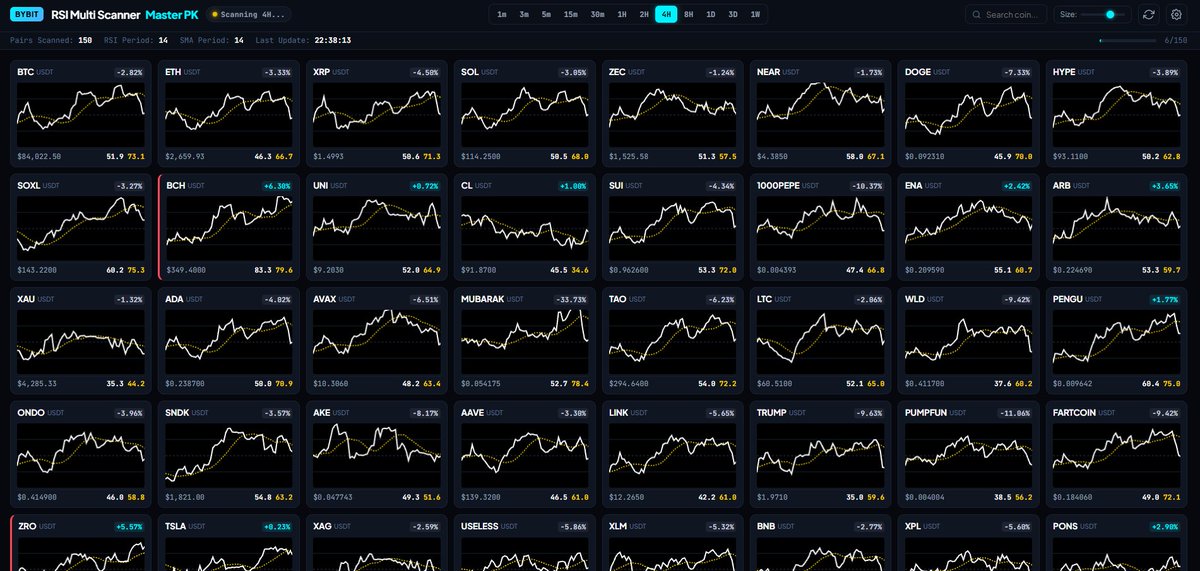This screenshot has width=1200, height=571.
Task: Open the SOL chart card
Action: coord(524,114)
